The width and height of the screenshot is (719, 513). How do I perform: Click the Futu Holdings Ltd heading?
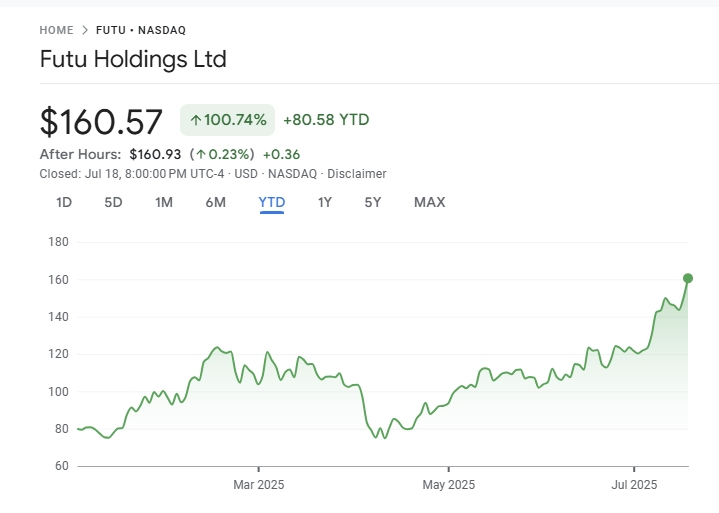[133, 59]
